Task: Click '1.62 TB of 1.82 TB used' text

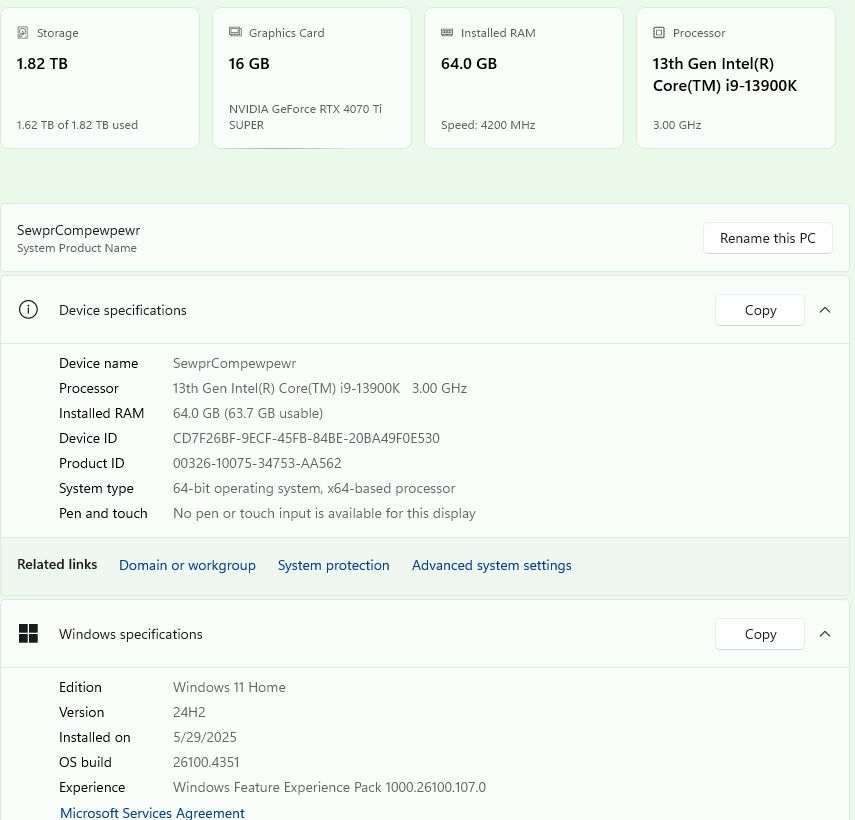Action: [x=77, y=125]
